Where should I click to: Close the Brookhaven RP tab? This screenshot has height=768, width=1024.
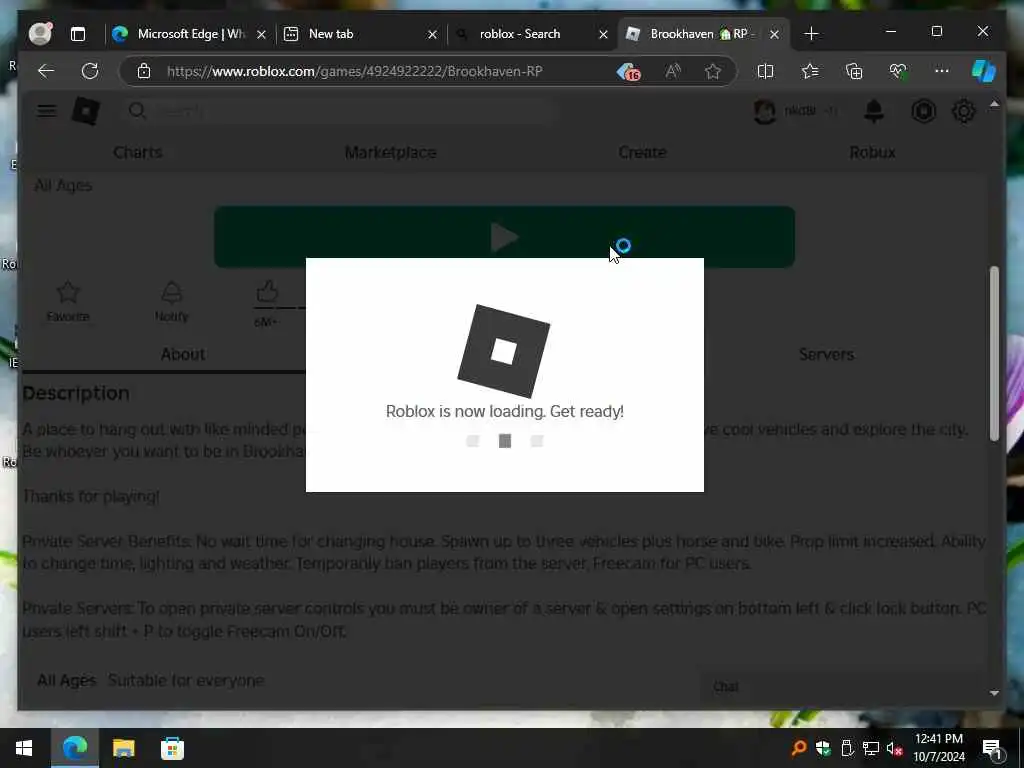(775, 35)
